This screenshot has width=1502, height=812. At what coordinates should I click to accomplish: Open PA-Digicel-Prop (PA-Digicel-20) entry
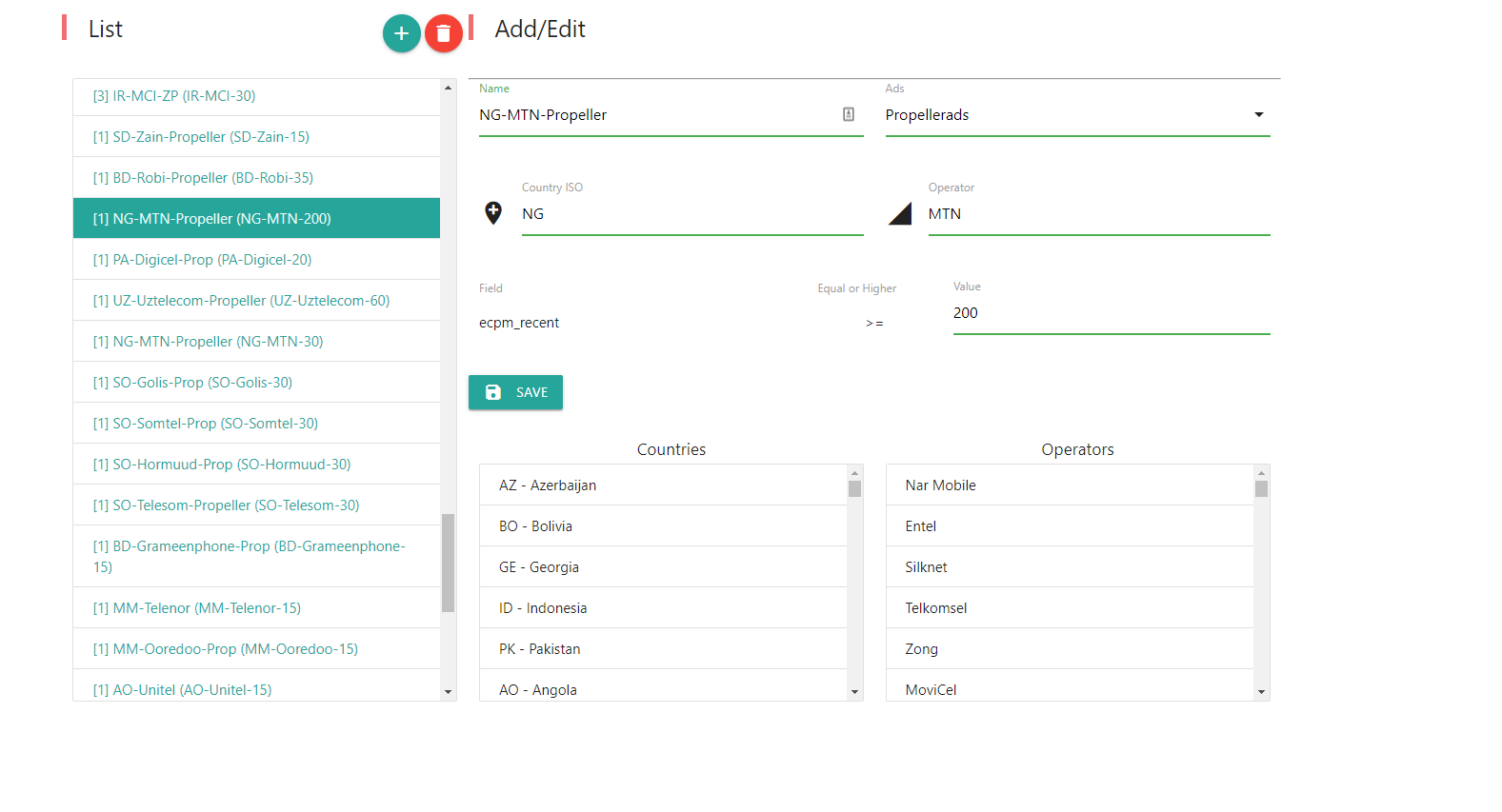tap(256, 260)
